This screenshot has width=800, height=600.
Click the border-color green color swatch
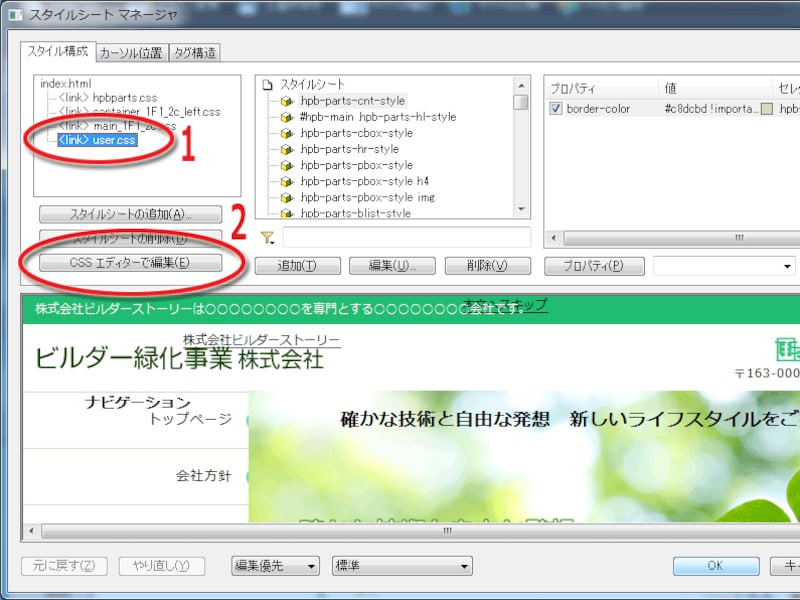(766, 109)
